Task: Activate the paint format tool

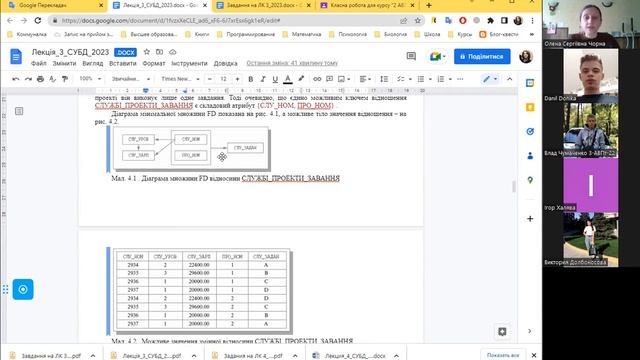Action: (65, 79)
